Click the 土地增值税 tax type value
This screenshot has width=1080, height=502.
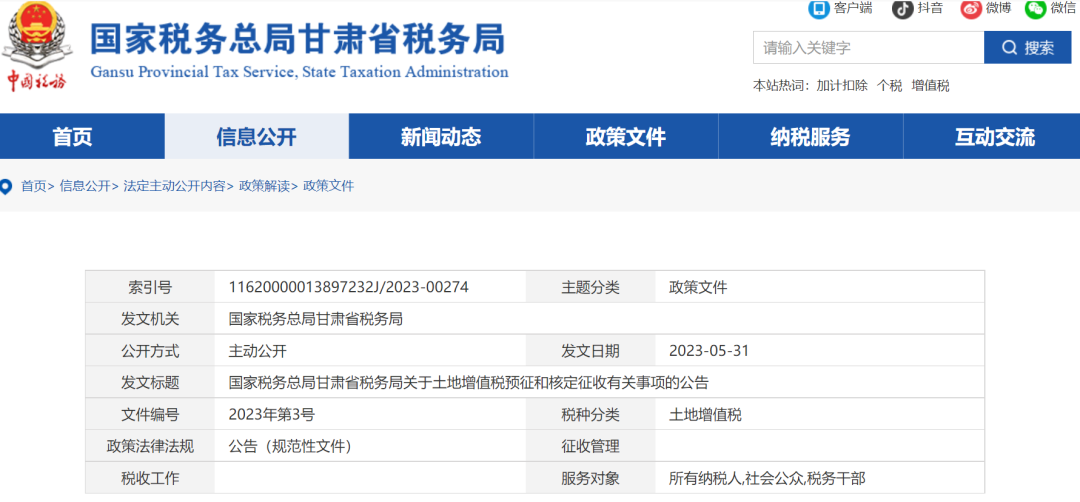tap(705, 415)
